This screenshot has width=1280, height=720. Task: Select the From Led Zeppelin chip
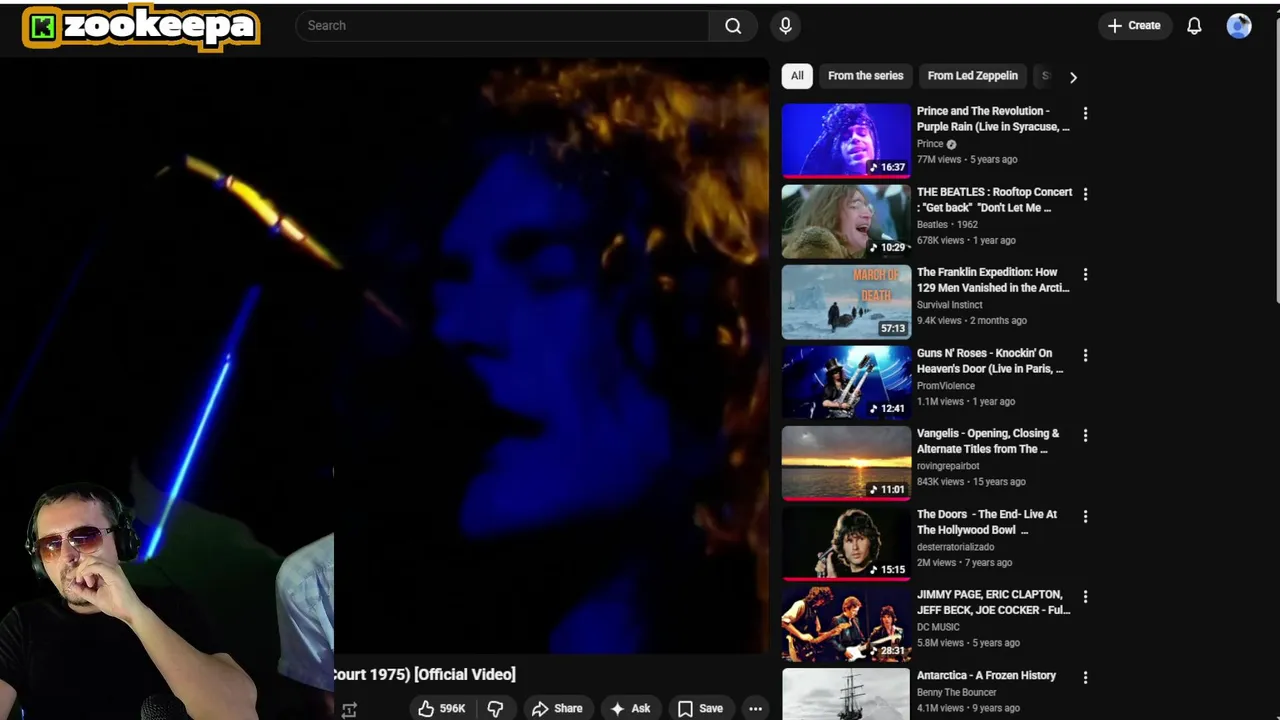[972, 76]
